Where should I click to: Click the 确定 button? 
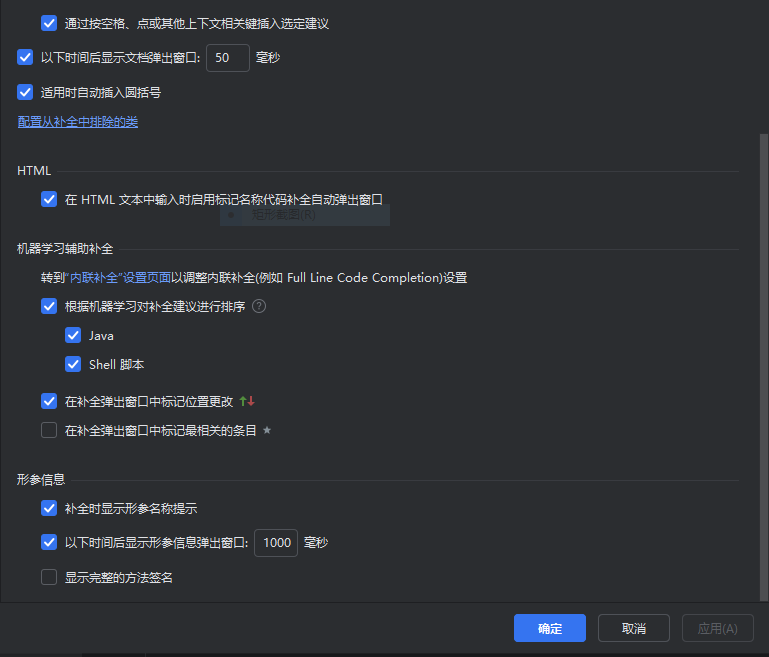coord(550,628)
